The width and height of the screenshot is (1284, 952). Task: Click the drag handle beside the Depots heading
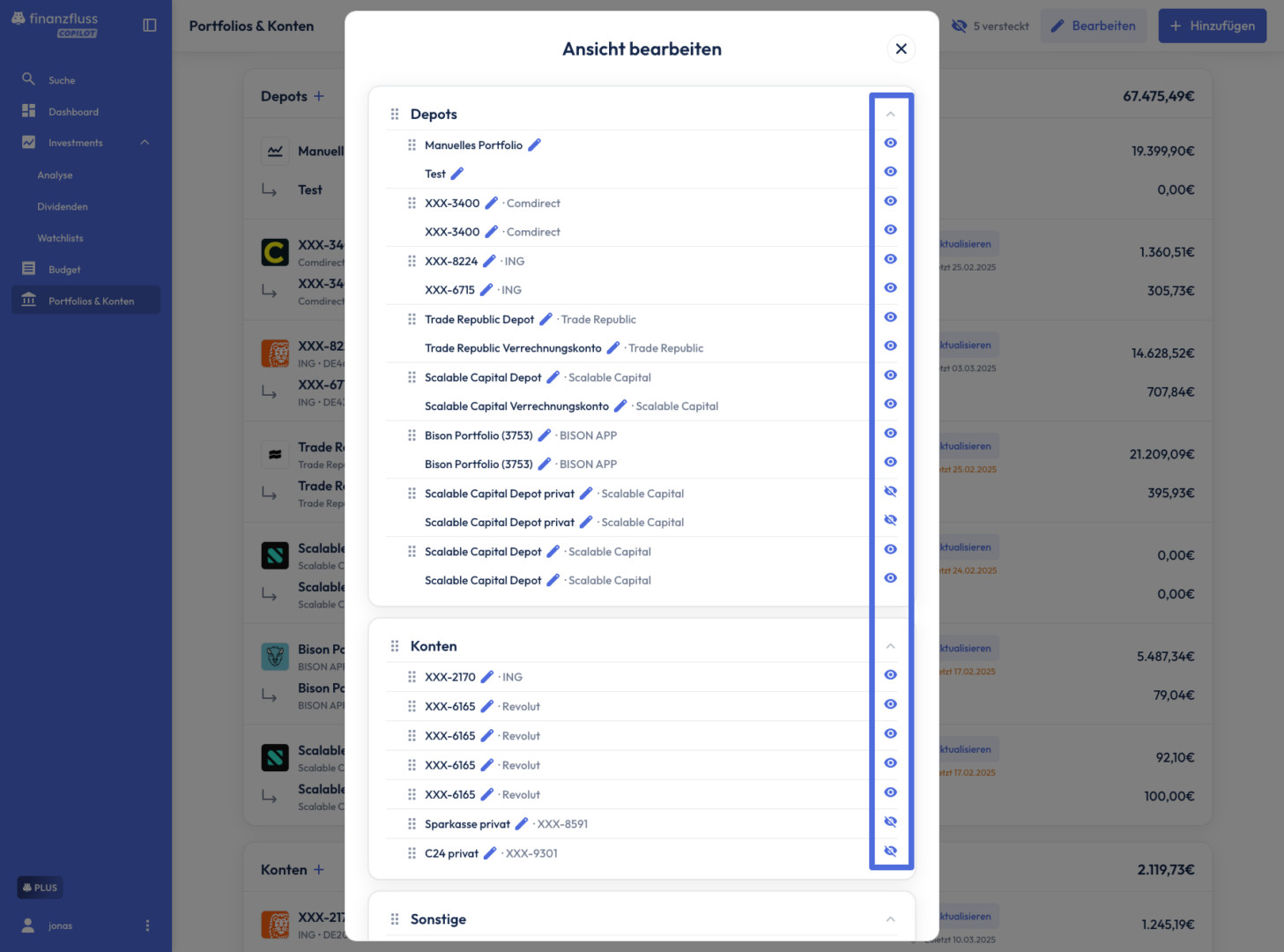pyautogui.click(x=395, y=114)
